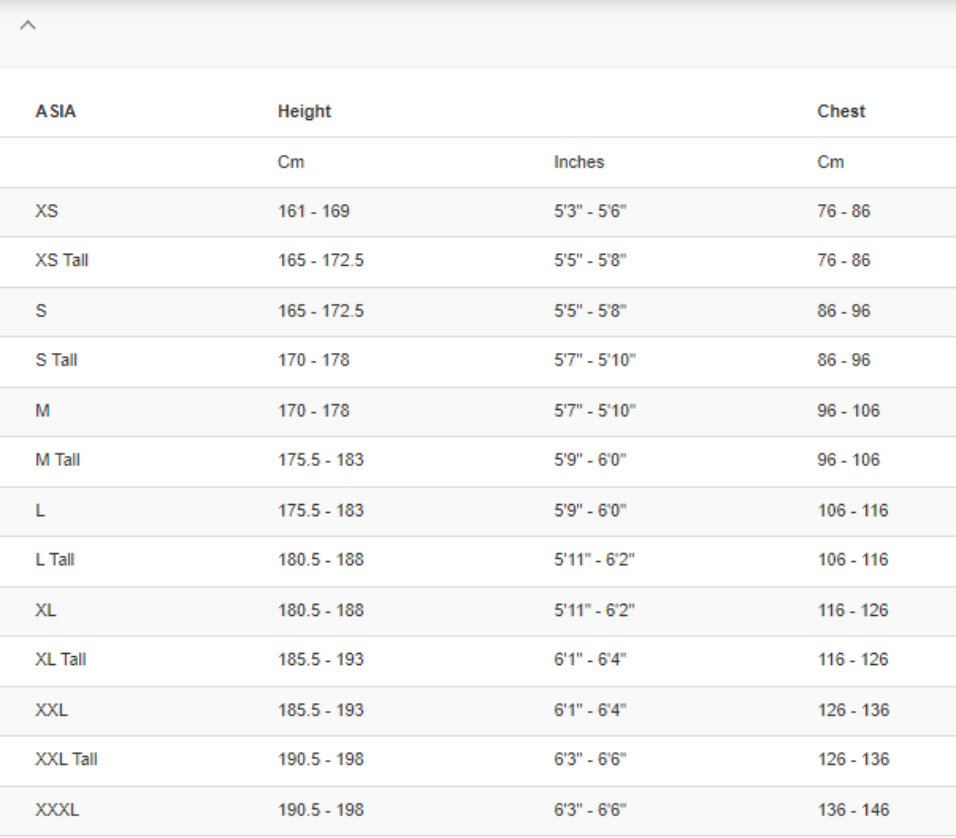This screenshot has height=838, width=956.
Task: Select the XL Tall size label
Action: 61,659
